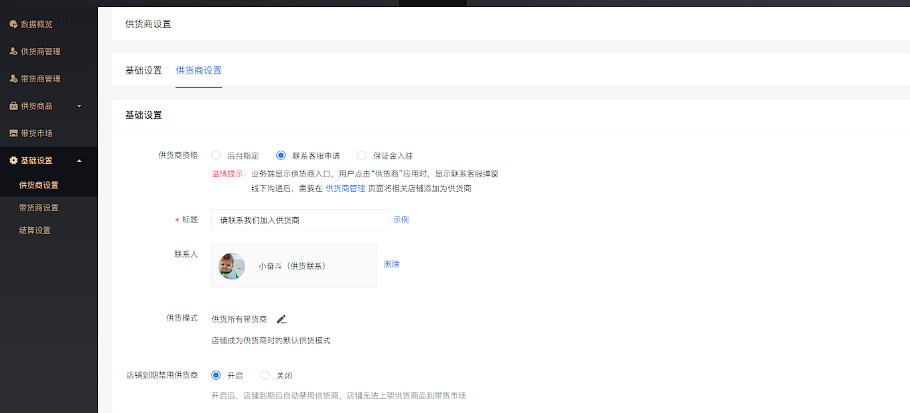
Task: Click the 基础设置 gear icon in sidebar
Action: pos(13,161)
